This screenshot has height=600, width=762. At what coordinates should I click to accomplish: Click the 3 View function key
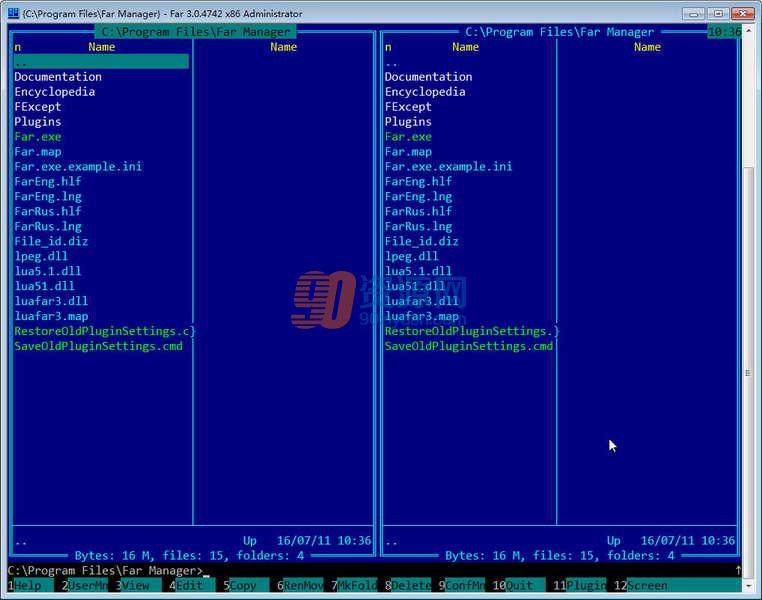click(x=139, y=585)
